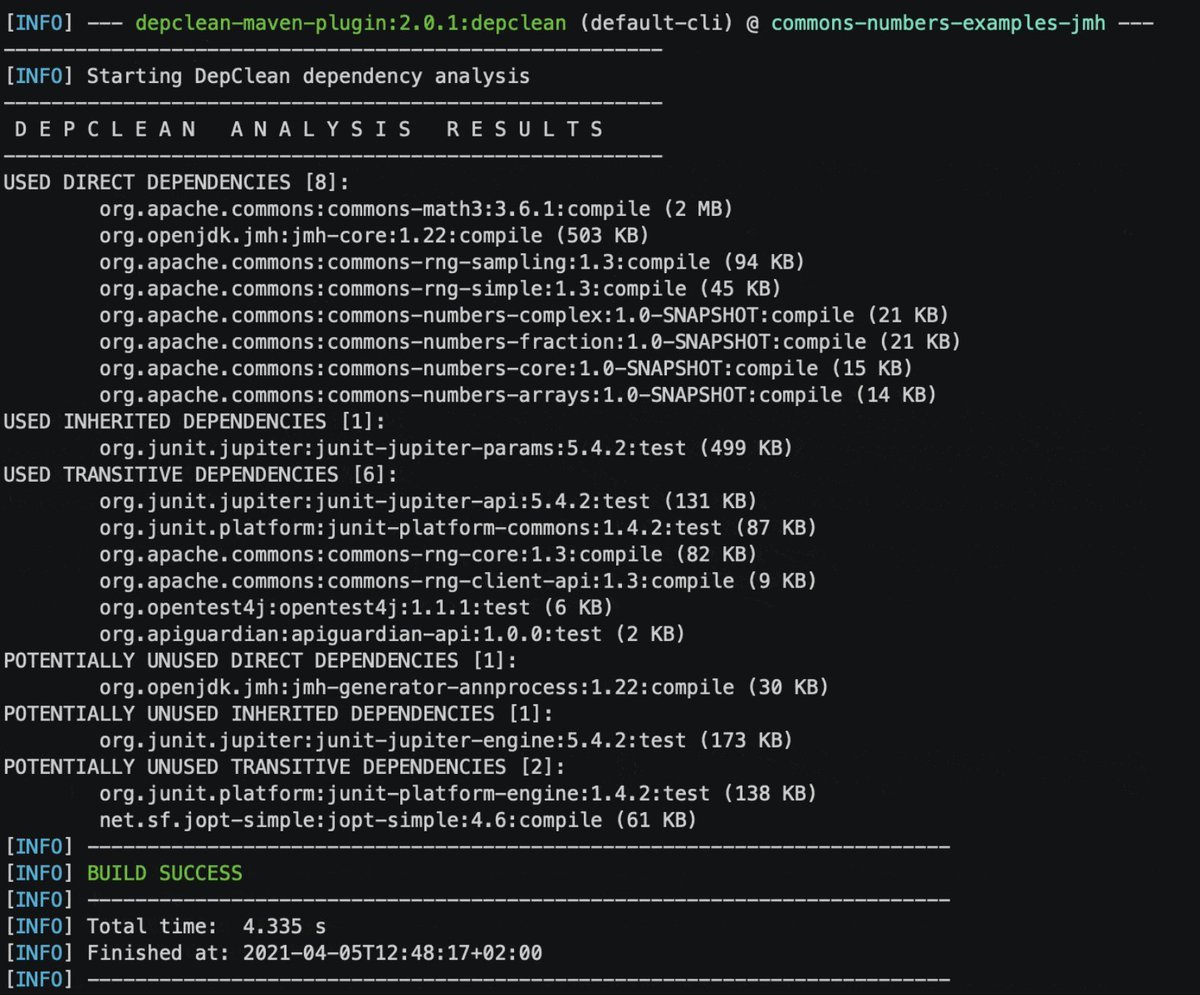The image size is (1200, 995).
Task: Select the jmh-generator-annprocess:1.22 line
Action: [464, 686]
